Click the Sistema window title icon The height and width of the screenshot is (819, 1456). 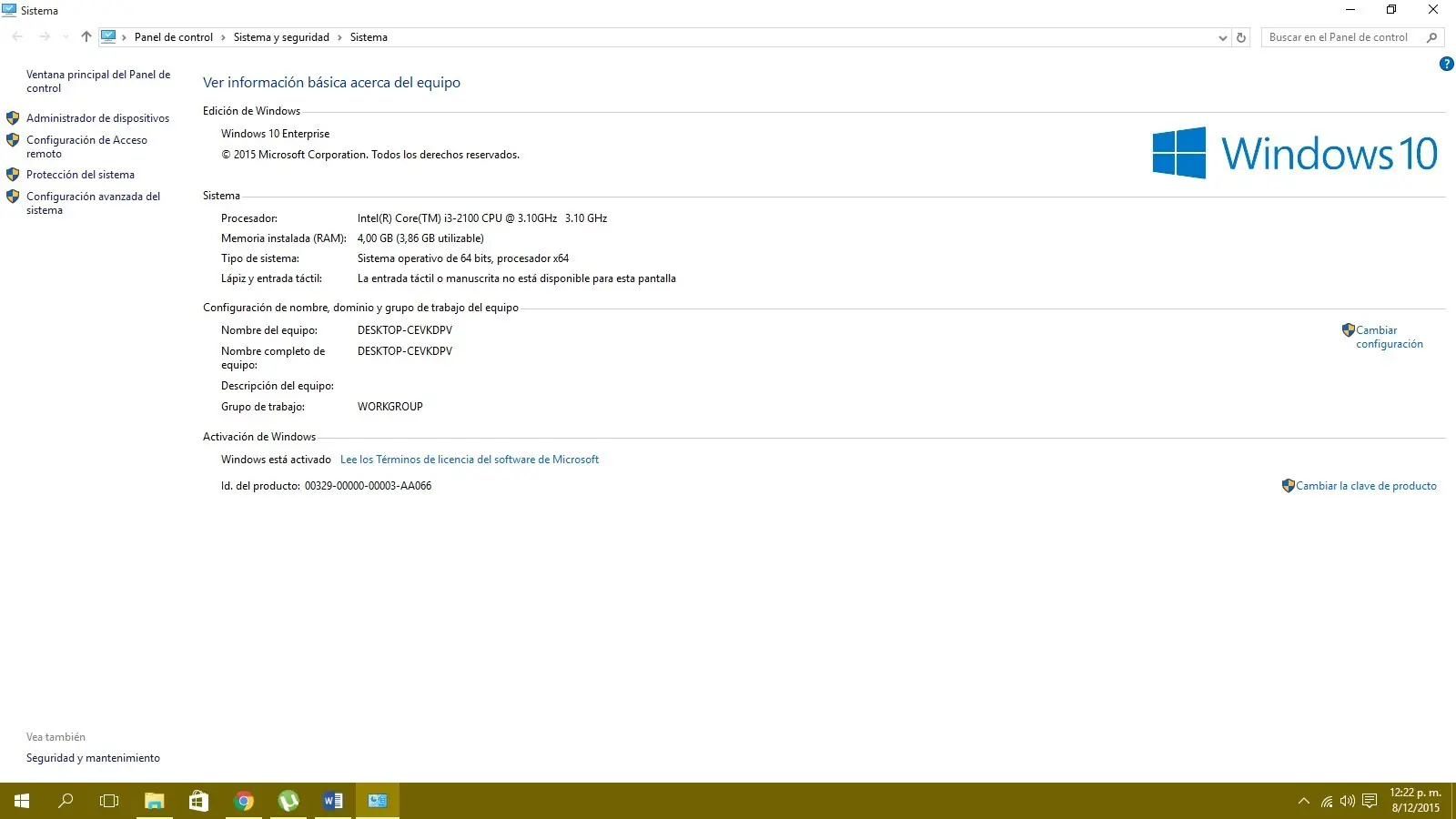[9, 10]
